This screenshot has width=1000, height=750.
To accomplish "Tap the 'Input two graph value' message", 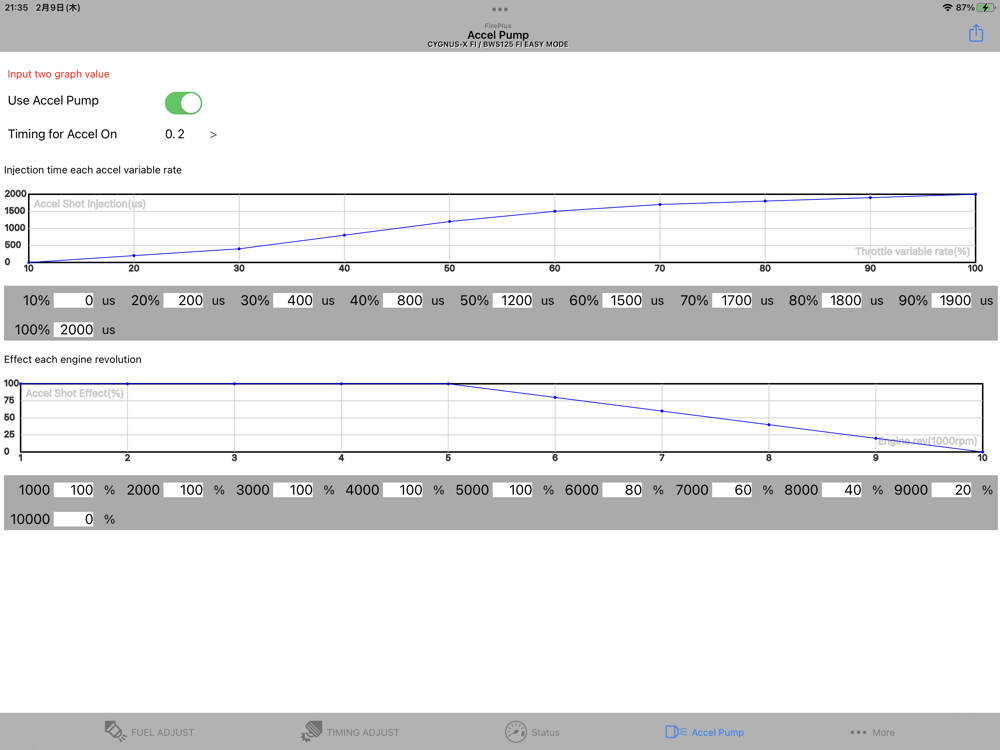I will click(x=58, y=74).
